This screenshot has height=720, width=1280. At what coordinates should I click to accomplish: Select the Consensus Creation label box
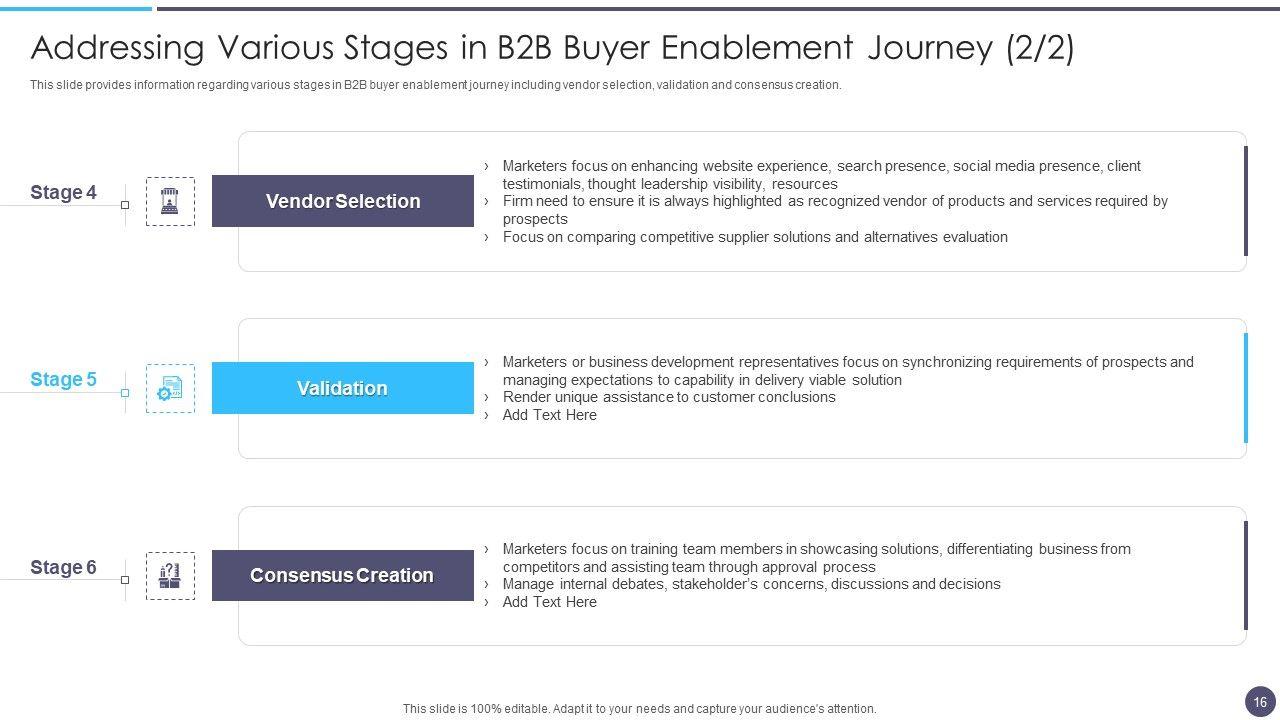(x=343, y=576)
